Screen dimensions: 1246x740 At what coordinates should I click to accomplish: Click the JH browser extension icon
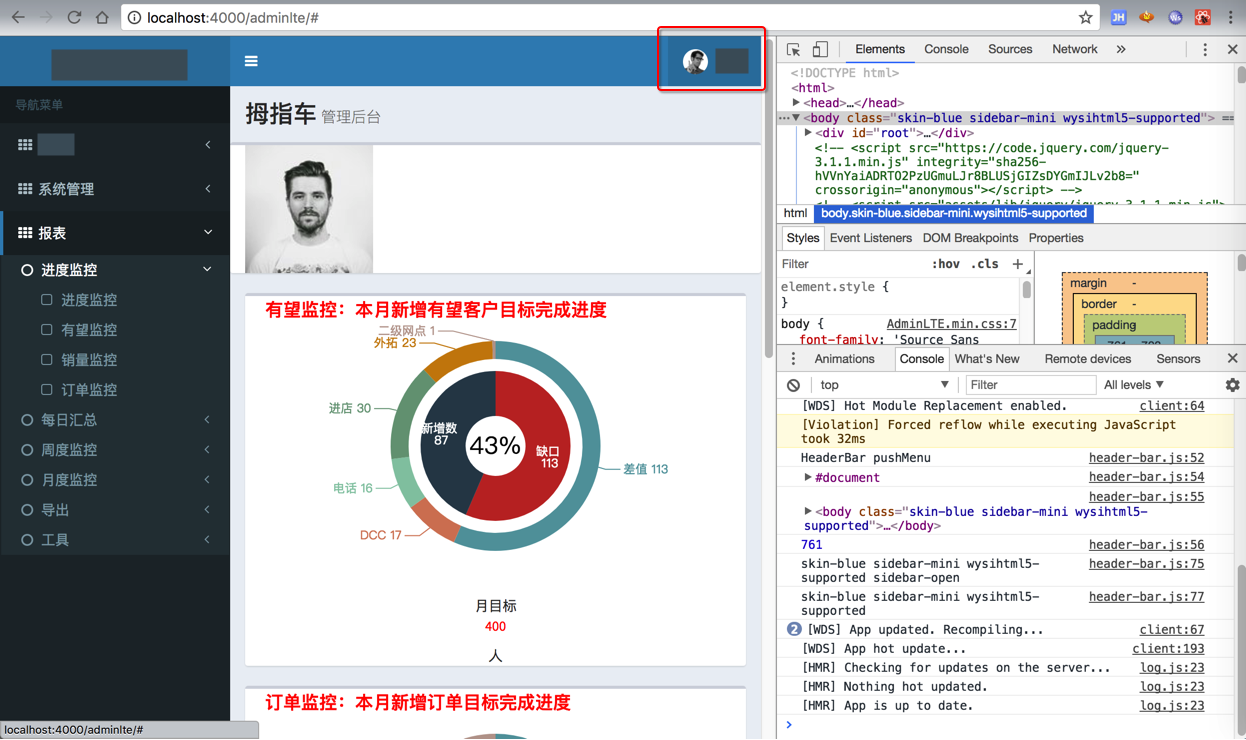(1118, 17)
